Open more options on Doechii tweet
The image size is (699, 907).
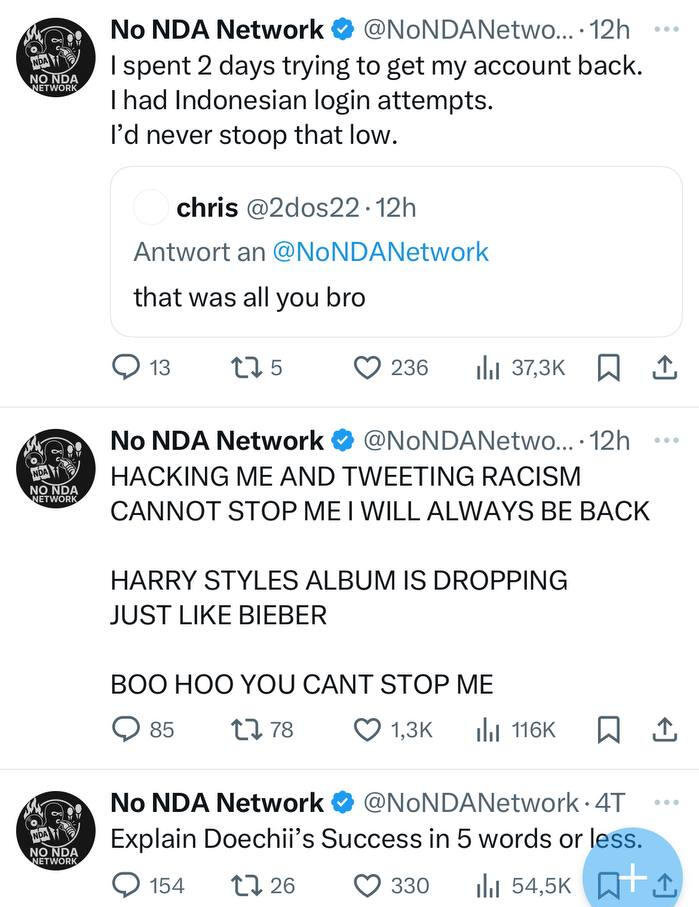pyautogui.click(x=665, y=802)
